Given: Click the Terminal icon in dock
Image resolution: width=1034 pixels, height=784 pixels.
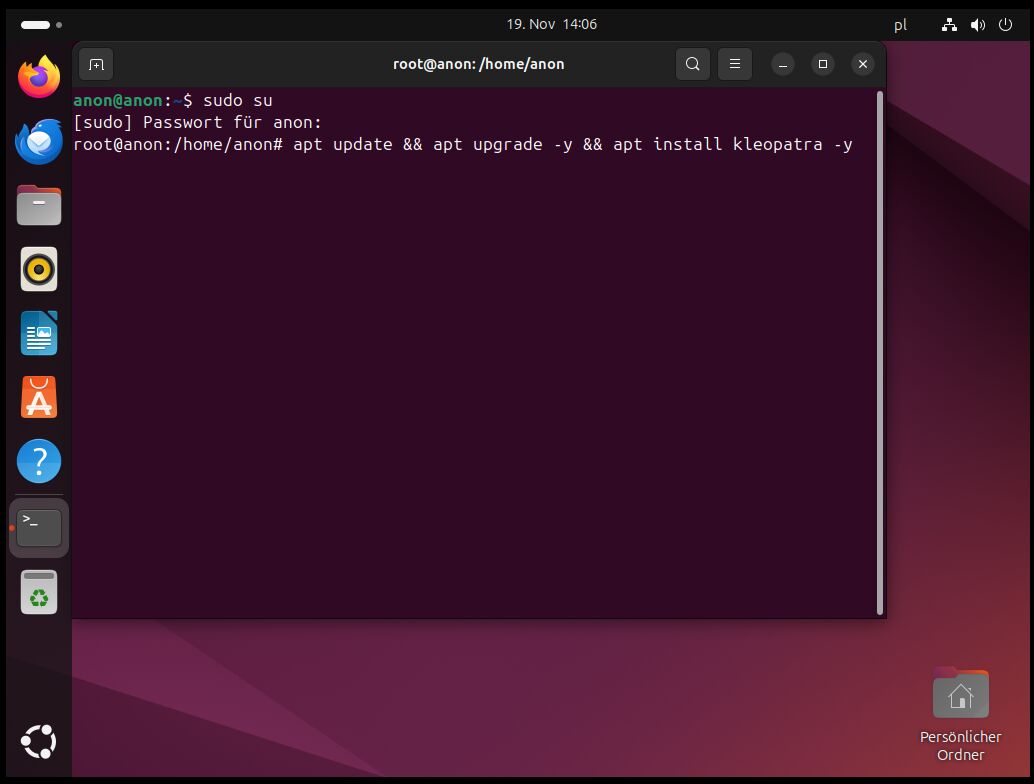Looking at the screenshot, I should [39, 527].
